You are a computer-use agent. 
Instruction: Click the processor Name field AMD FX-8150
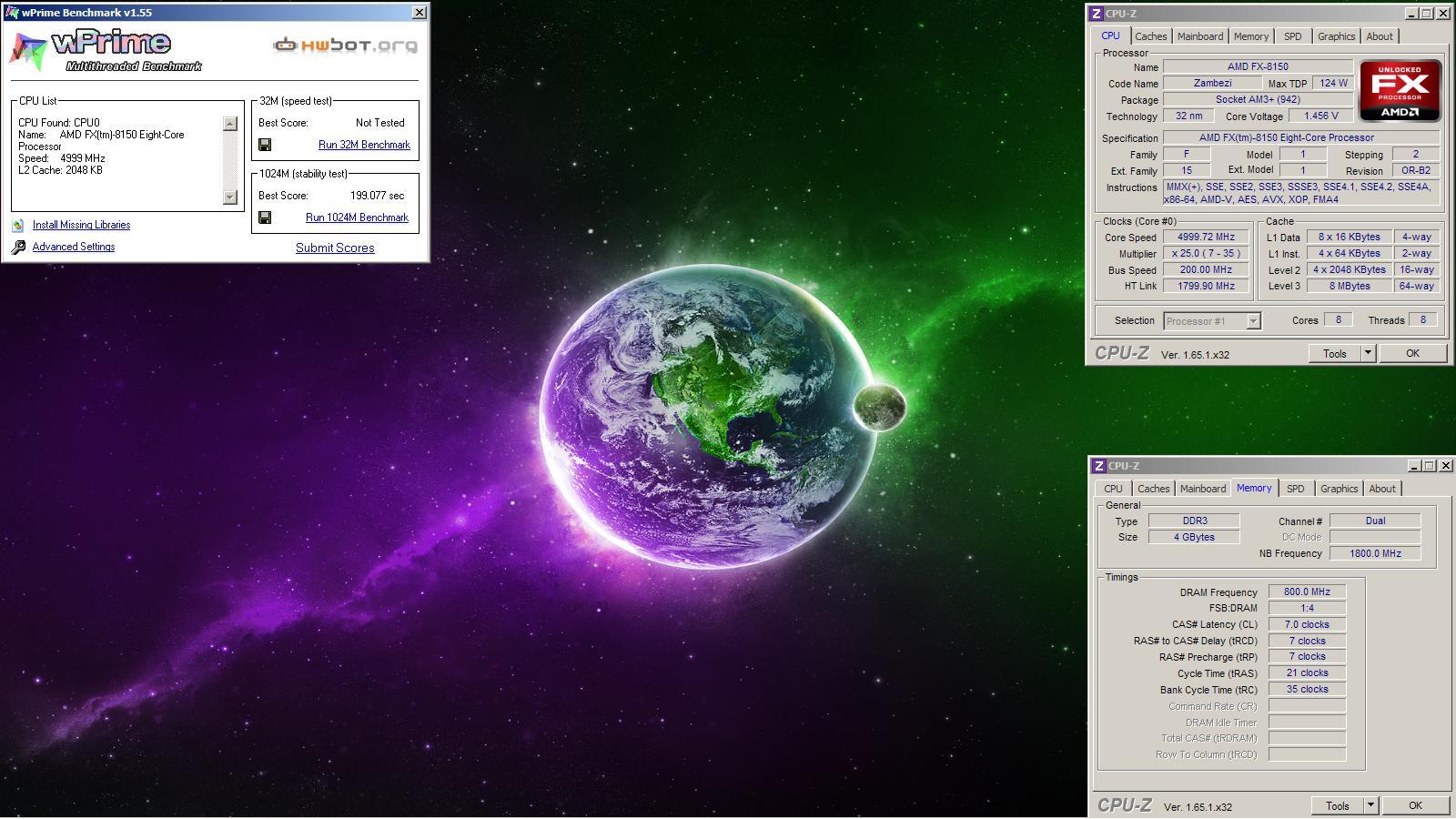pos(1258,66)
